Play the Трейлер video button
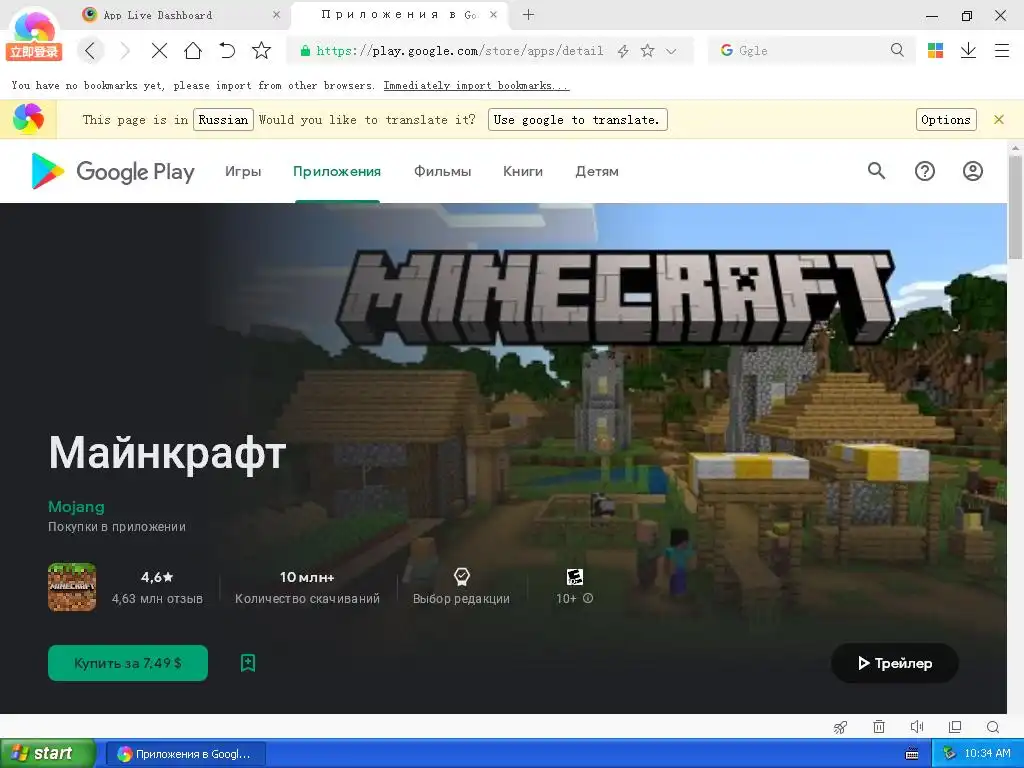Viewport: 1024px width, 768px height. [x=895, y=664]
